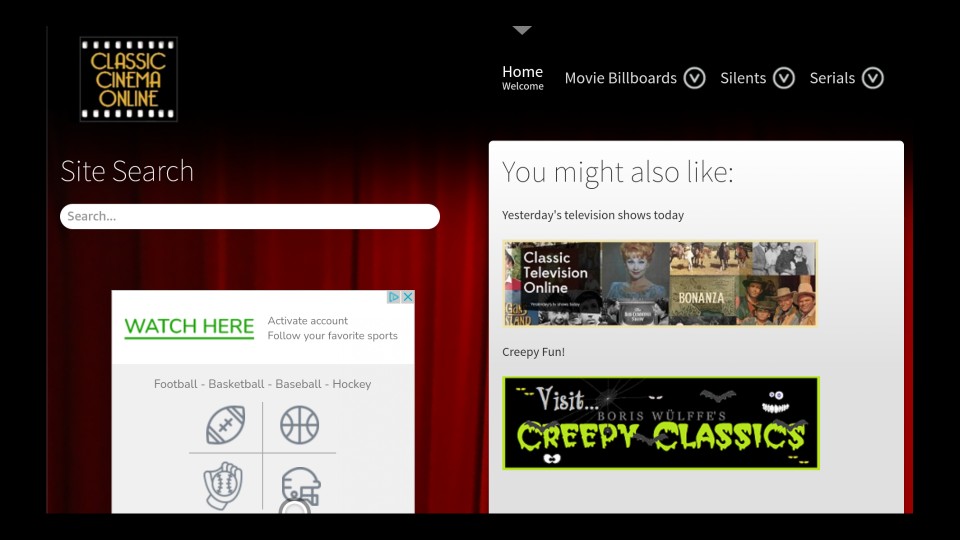The image size is (960, 540).
Task: Open the Creepy Classics banner
Action: [x=661, y=423]
